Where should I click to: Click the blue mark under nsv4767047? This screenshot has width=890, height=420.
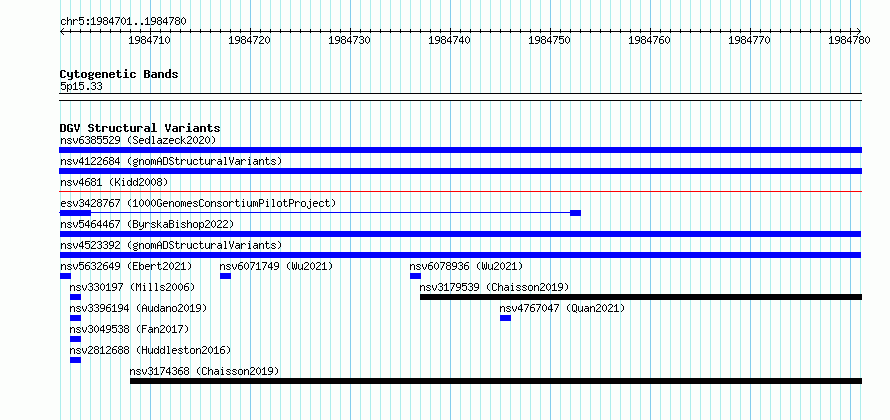point(505,318)
